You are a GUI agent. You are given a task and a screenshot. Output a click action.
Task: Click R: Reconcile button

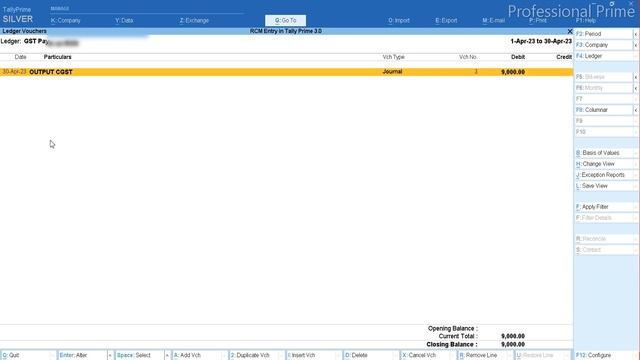pyautogui.click(x=605, y=239)
